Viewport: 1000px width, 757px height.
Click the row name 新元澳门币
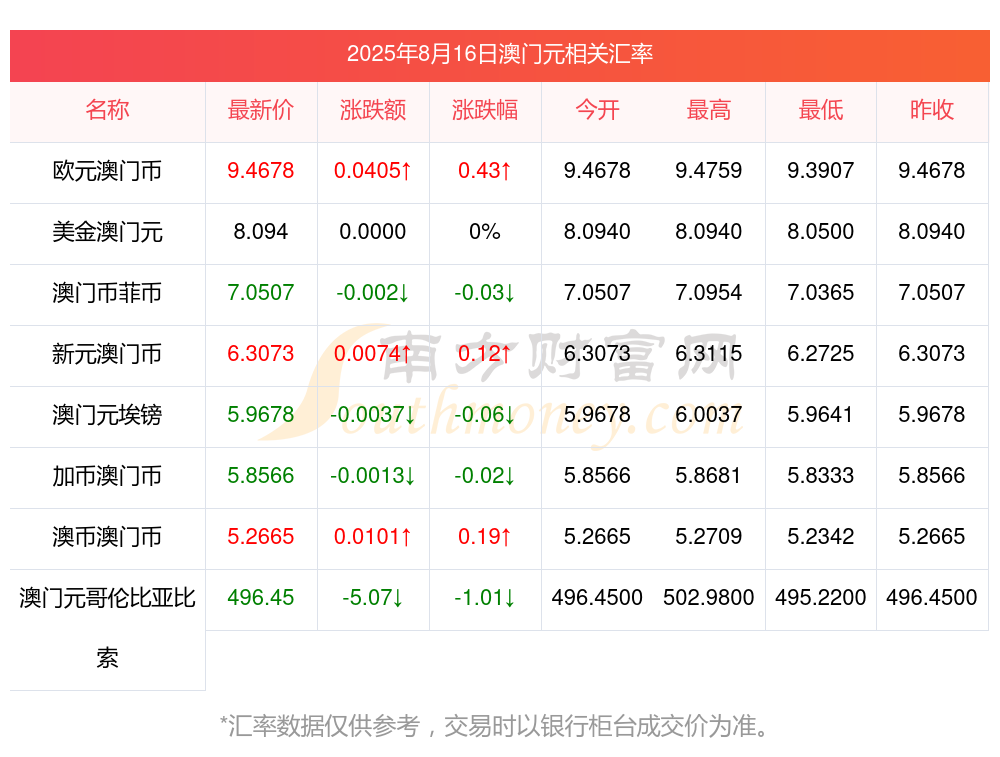pyautogui.click(x=107, y=353)
